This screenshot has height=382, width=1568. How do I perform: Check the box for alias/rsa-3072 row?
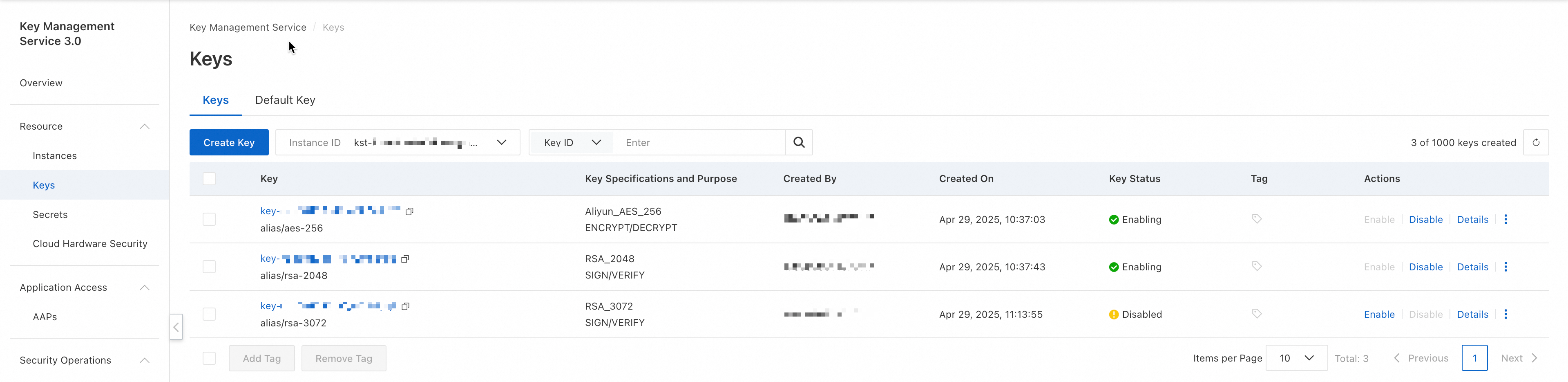coord(210,315)
